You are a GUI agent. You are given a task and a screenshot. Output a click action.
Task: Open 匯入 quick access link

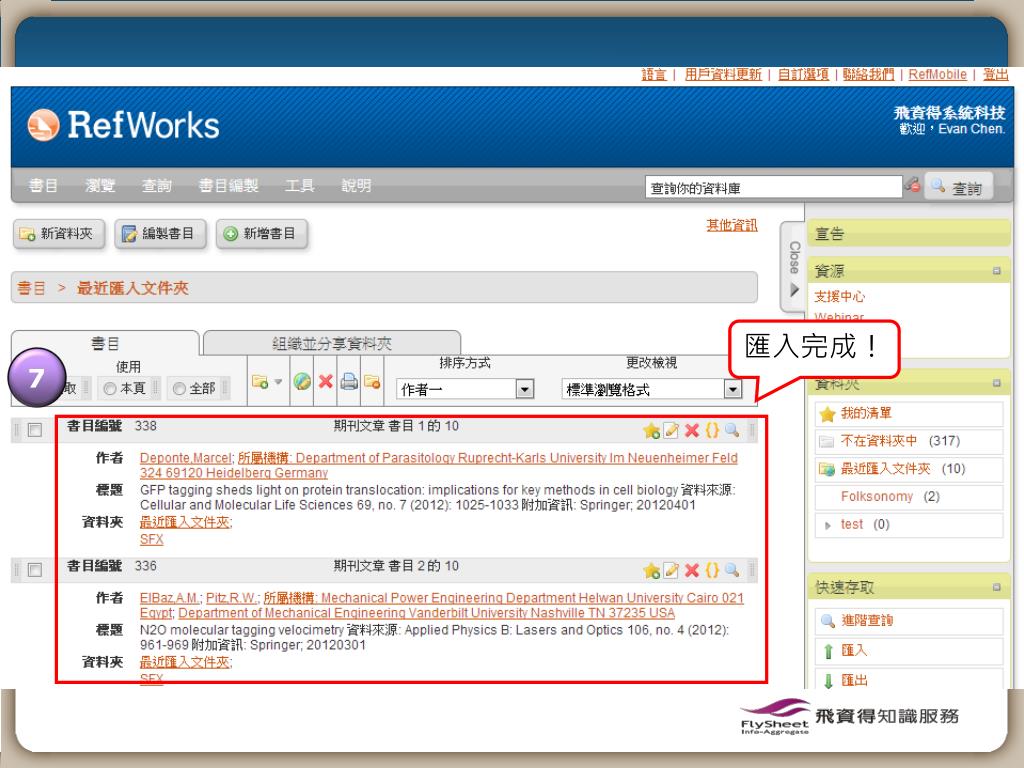(x=854, y=650)
